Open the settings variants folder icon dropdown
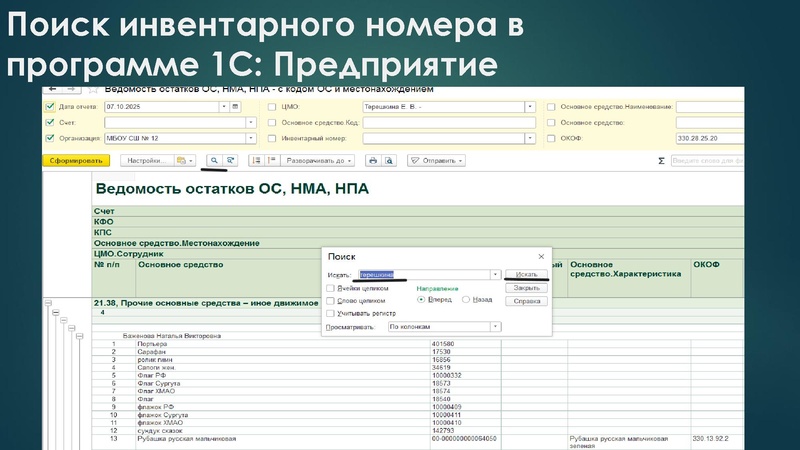The height and width of the screenshot is (450, 800). tap(185, 160)
